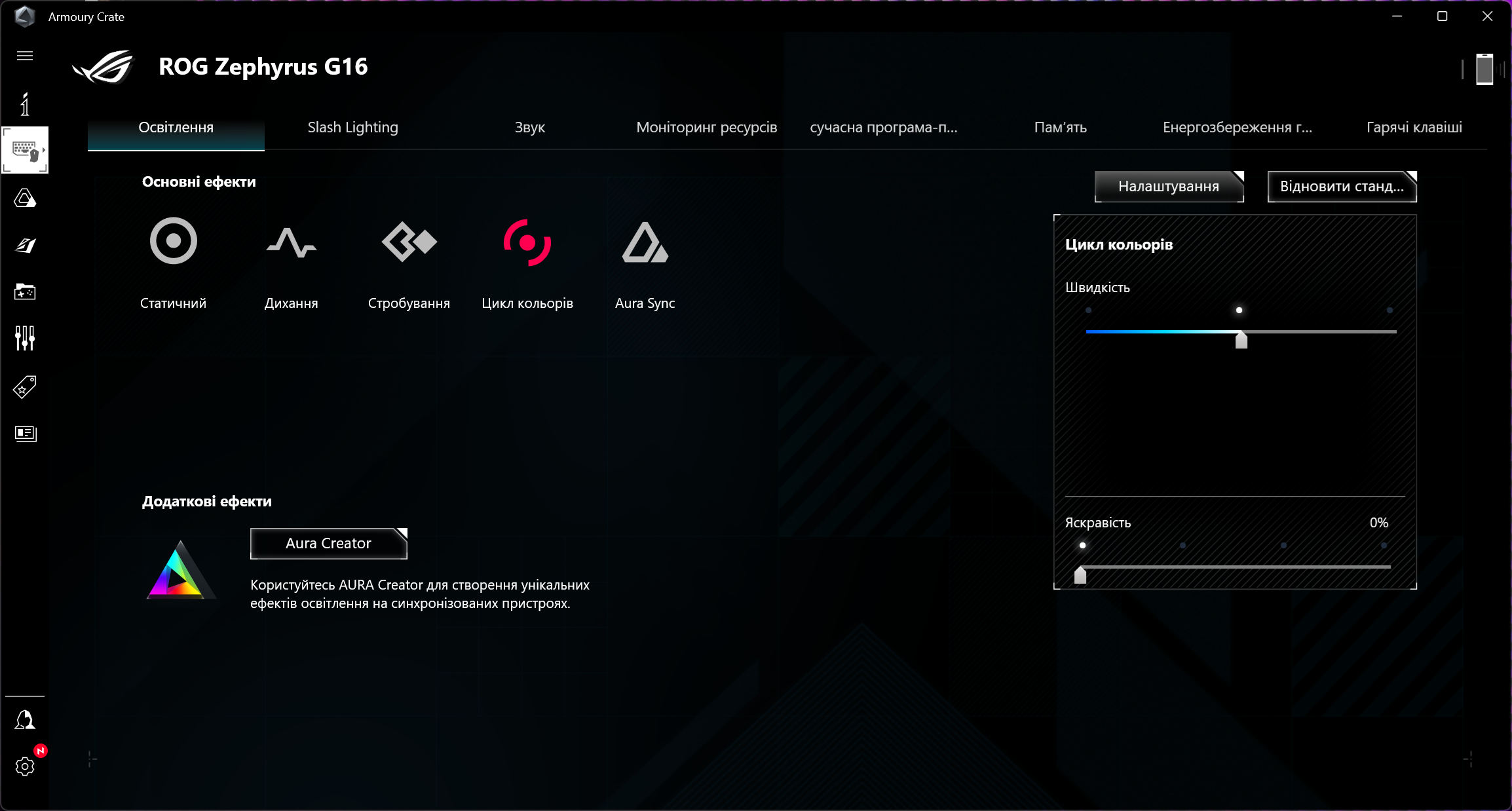Select the Дихання breathing effect

(291, 262)
